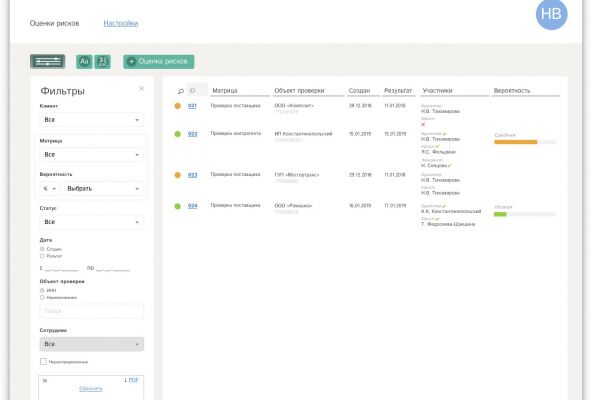Expand the Клиент dropdown
Viewport: 591px width, 400px height.
pyautogui.click(x=92, y=120)
